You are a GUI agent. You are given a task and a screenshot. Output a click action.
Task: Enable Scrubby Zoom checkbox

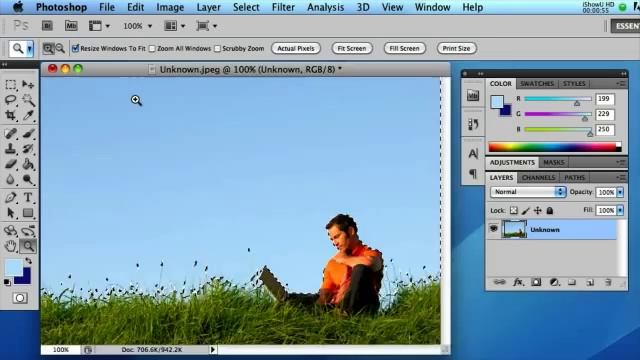tap(218, 49)
